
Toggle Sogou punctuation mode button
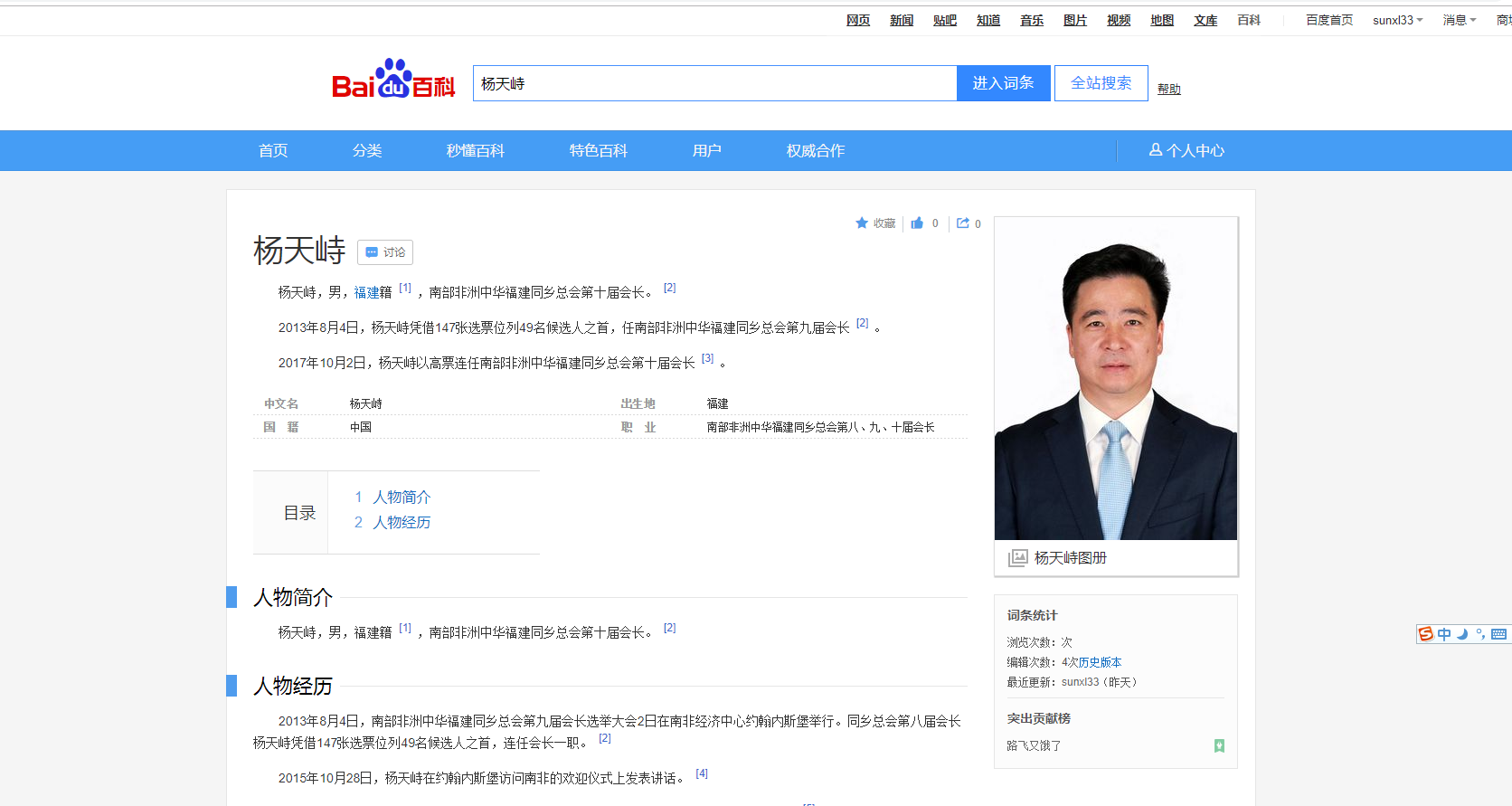pyautogui.click(x=1480, y=634)
